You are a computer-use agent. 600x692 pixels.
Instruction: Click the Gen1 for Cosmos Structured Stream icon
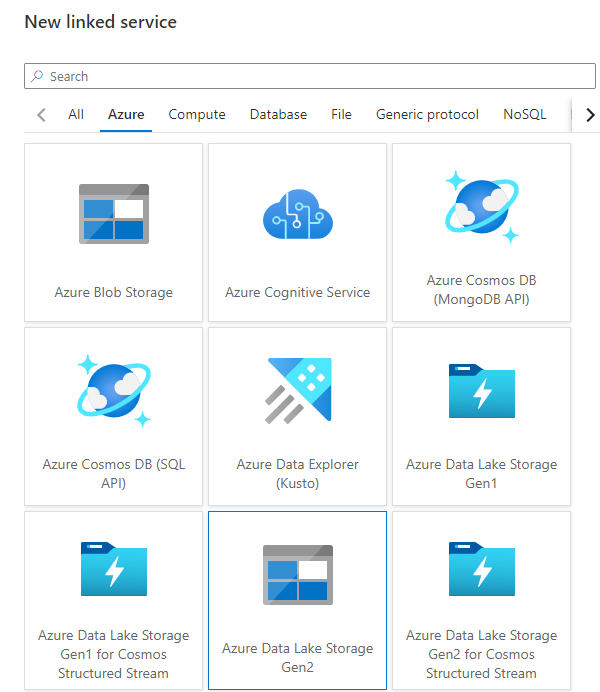pyautogui.click(x=114, y=569)
